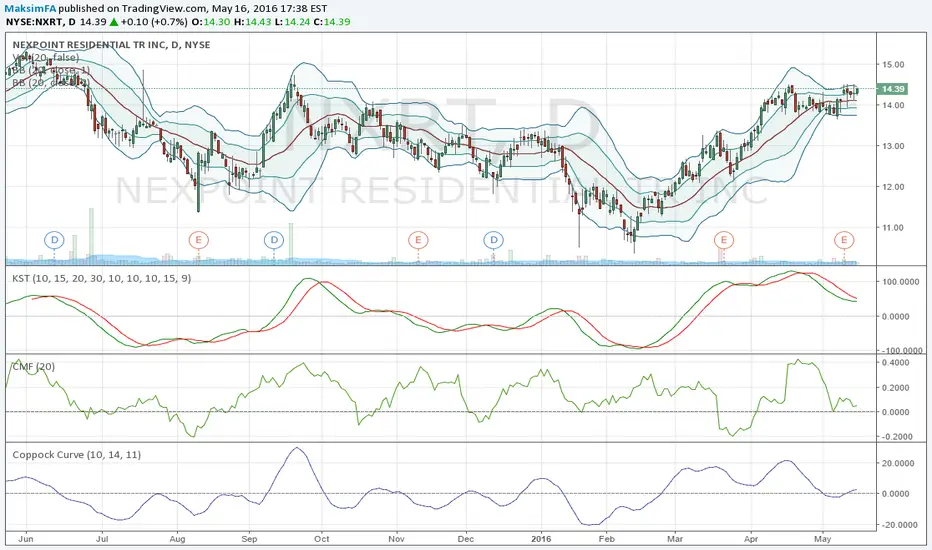Click the 14.00 price axis label
The image size is (932, 550).
(893, 105)
